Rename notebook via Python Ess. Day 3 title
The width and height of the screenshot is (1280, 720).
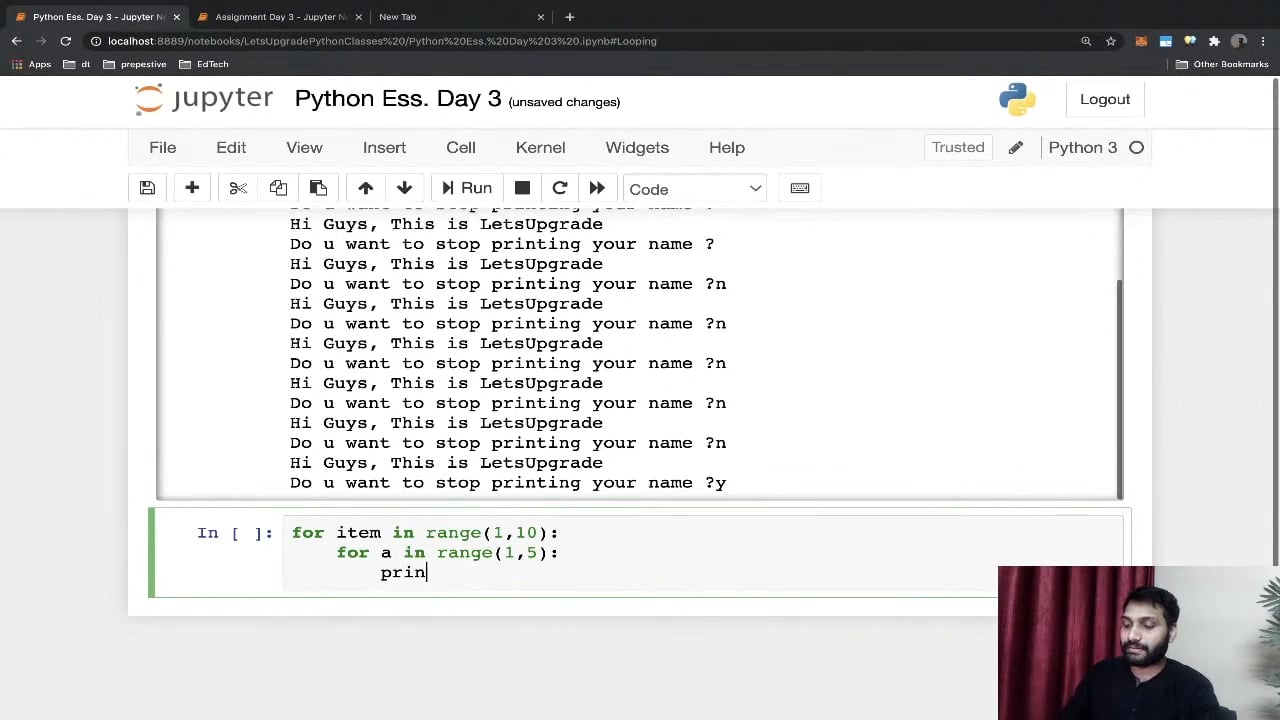point(398,99)
